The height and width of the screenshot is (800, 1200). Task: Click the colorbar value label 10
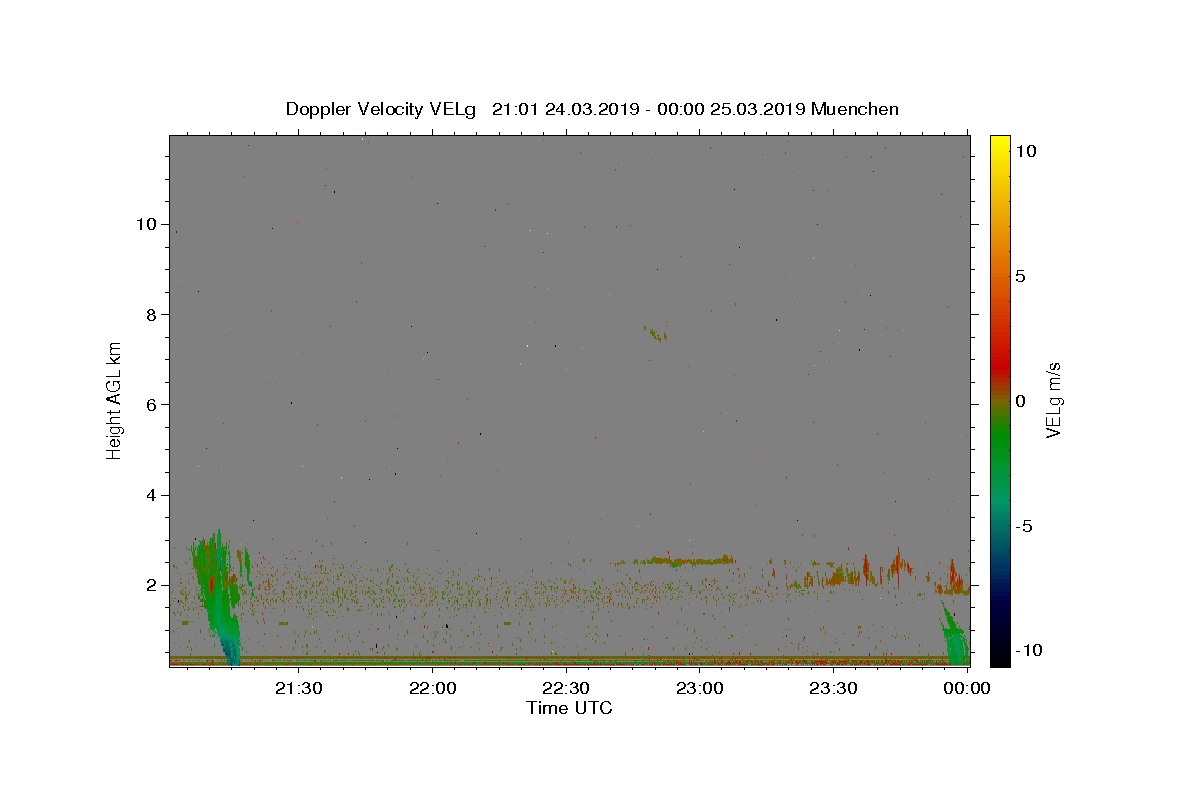click(1026, 151)
